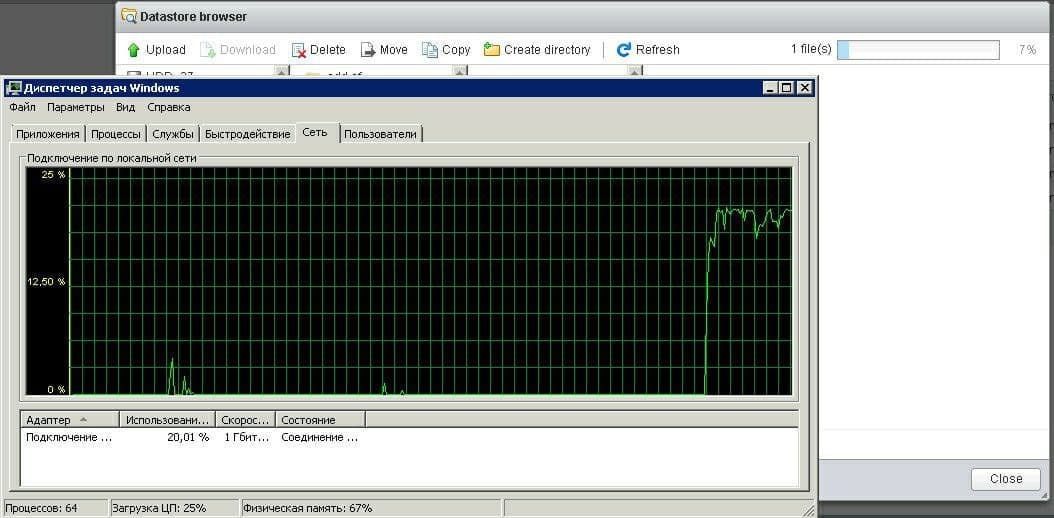Click the Close button in Datastore browser

click(1006, 479)
